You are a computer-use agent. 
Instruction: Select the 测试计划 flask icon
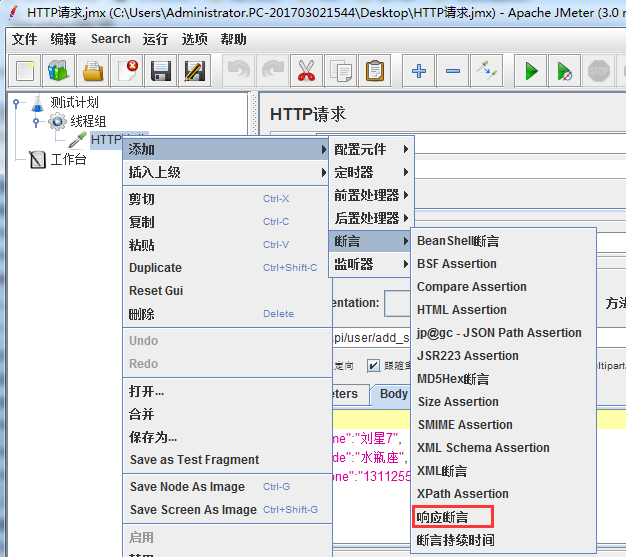point(38,103)
